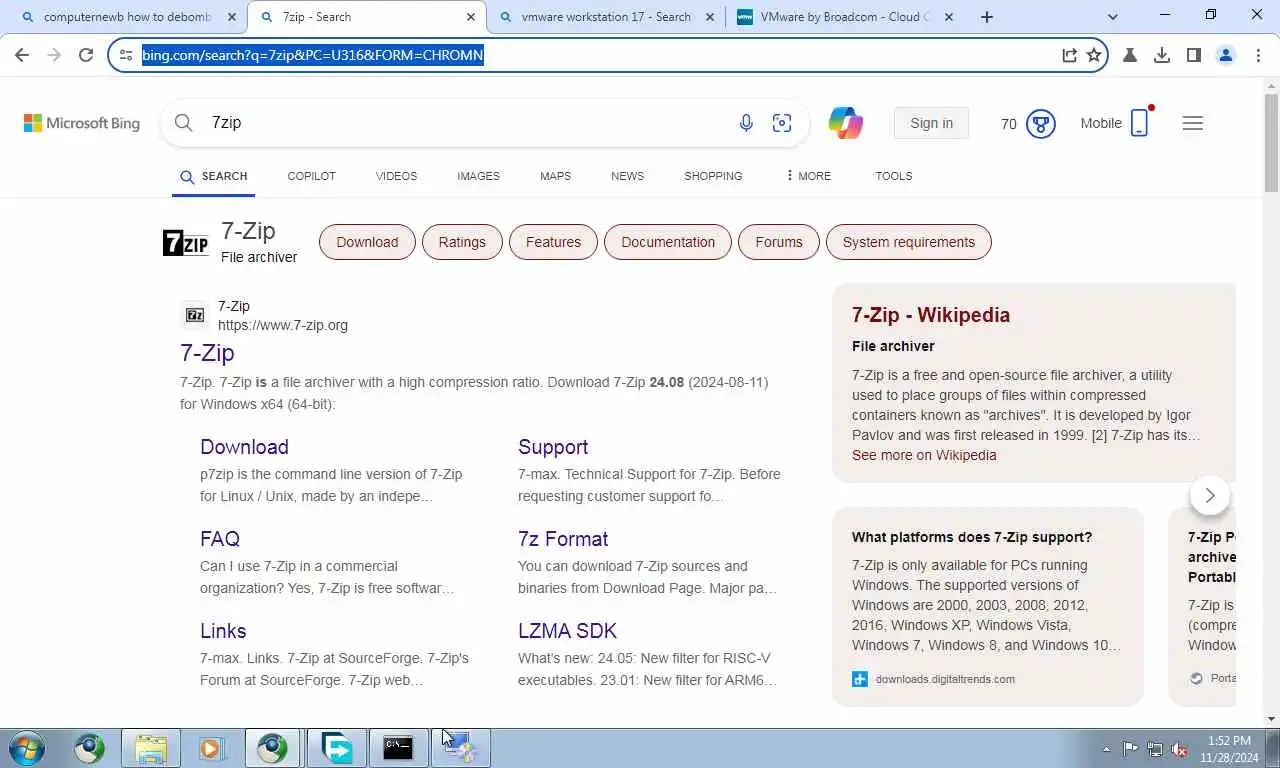Viewport: 1280px width, 768px height.
Task: Open the Chrome labs flask icon
Action: point(1130,55)
